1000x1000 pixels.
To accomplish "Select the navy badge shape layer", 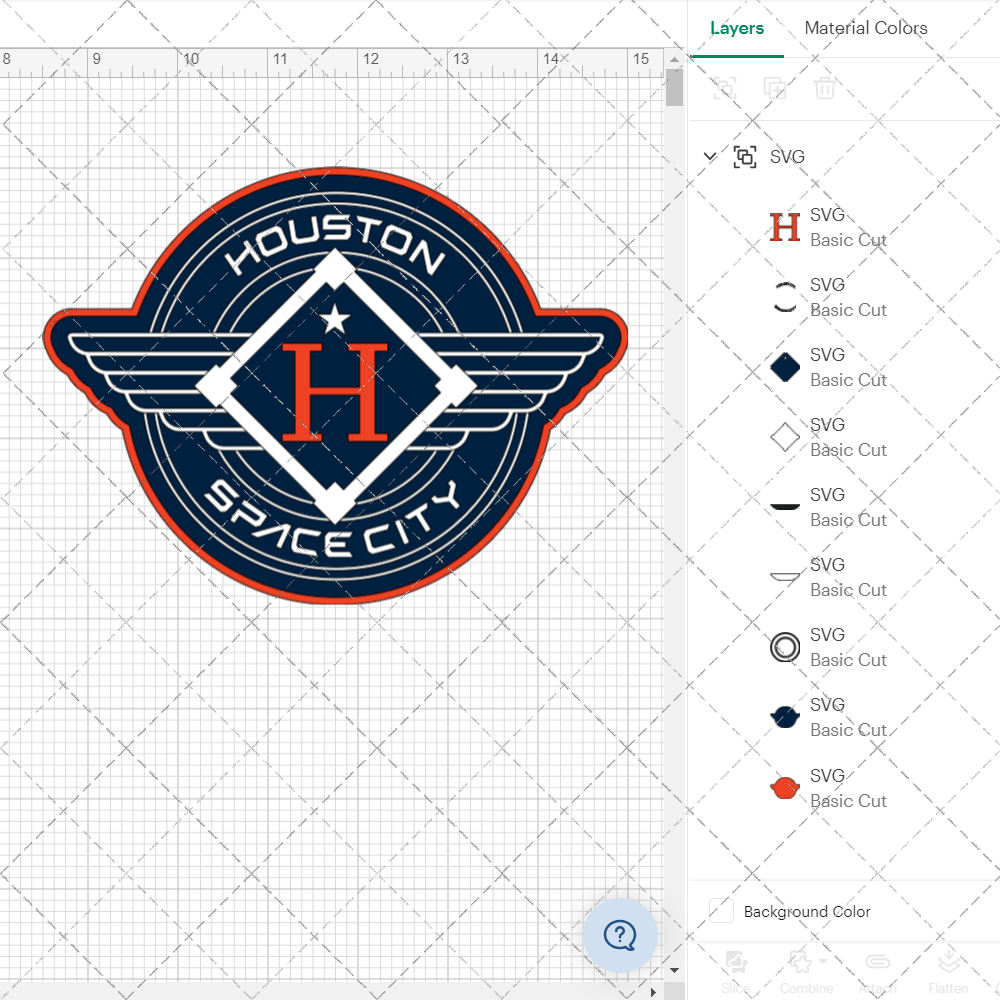I will 785,717.
